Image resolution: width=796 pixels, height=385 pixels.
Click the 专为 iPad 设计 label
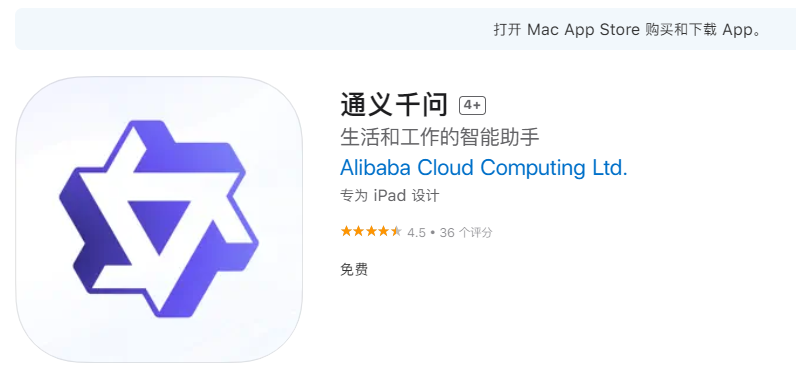pos(390,196)
